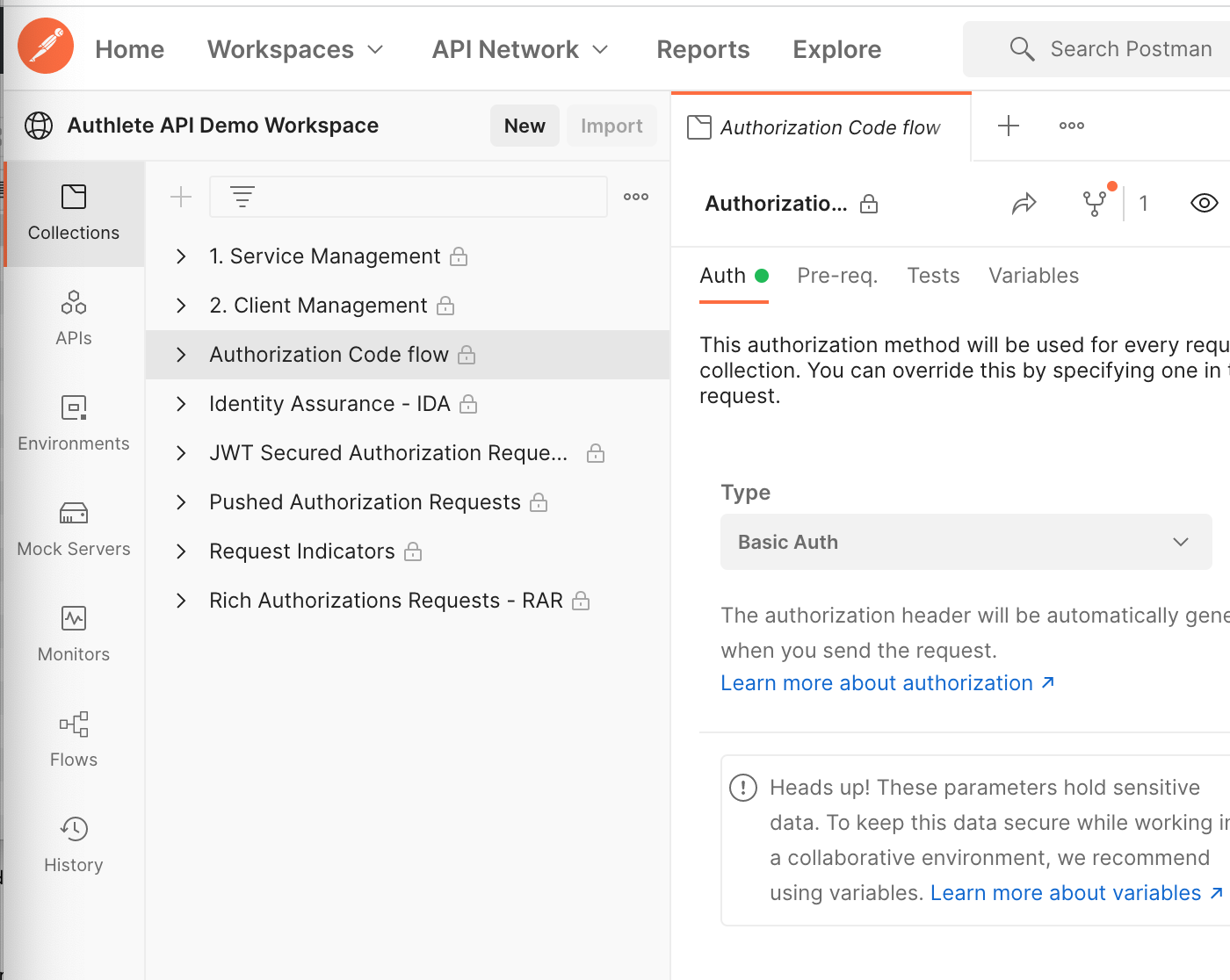
Task: Open the Basic Auth type dropdown
Action: 966,542
